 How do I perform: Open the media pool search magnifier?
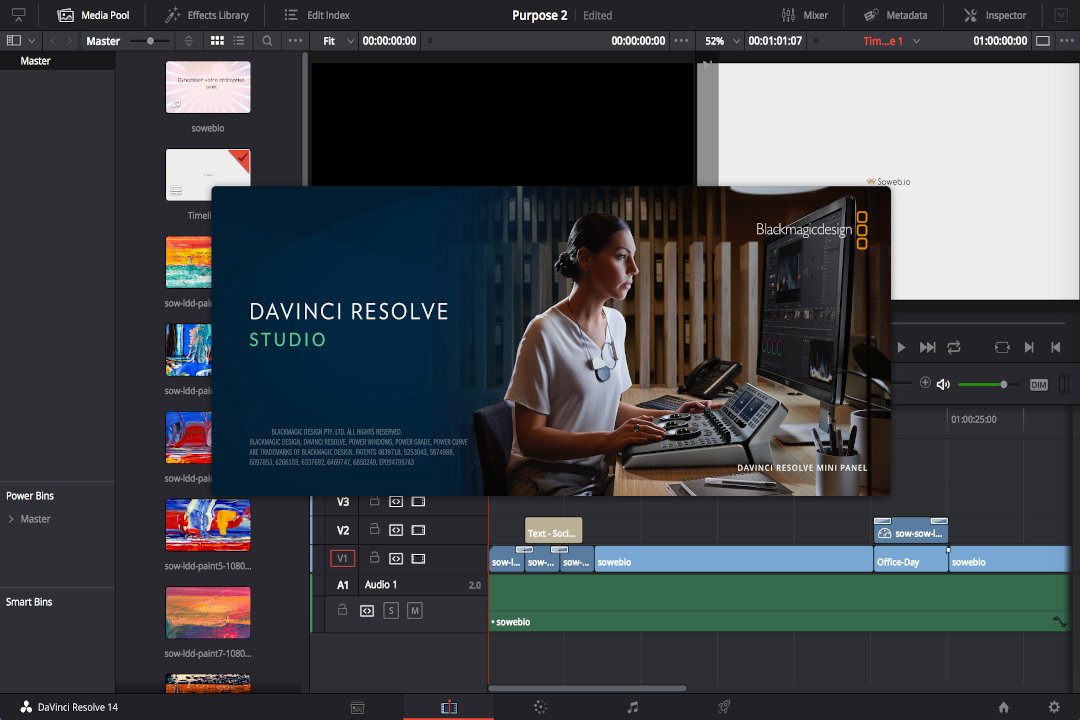[267, 41]
